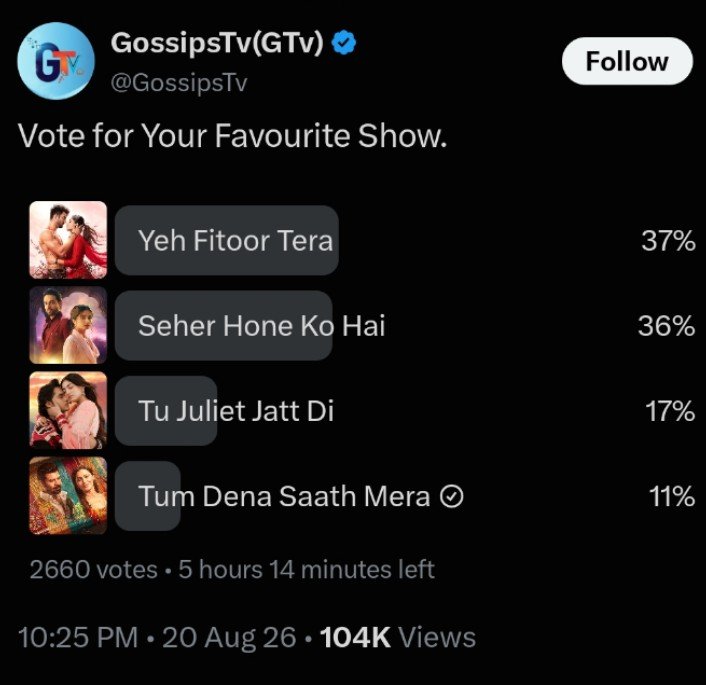
Task: Click the Vote for Your Favourite Show text
Action: click(x=232, y=135)
